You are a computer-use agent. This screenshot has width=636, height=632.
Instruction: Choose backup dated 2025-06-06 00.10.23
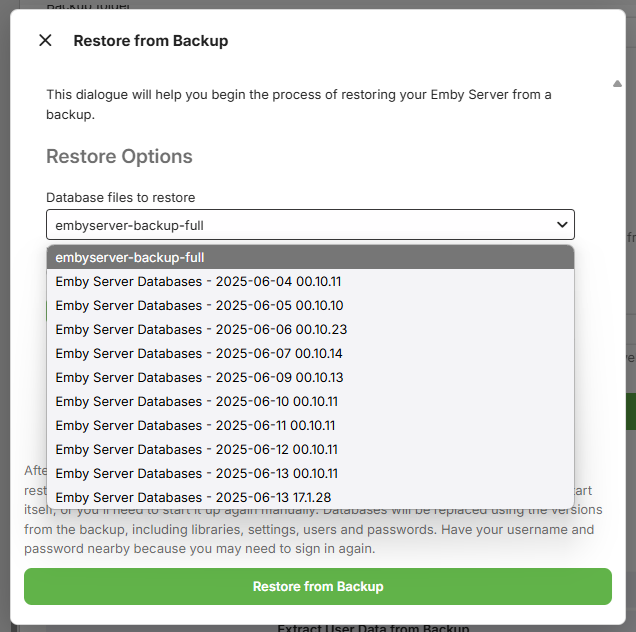coord(310,329)
